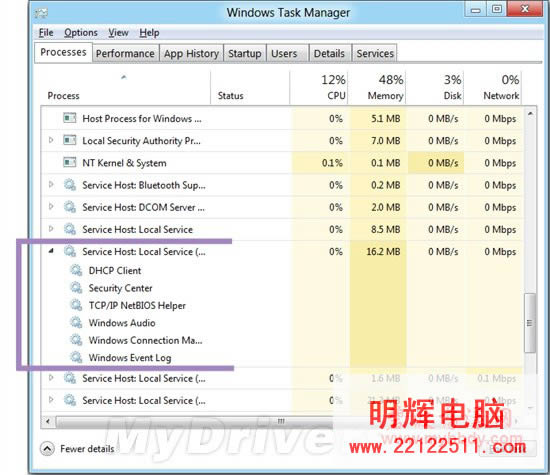This screenshot has height=475, width=550.
Task: Click the Task Manager title bar icon
Action: pos(41,13)
